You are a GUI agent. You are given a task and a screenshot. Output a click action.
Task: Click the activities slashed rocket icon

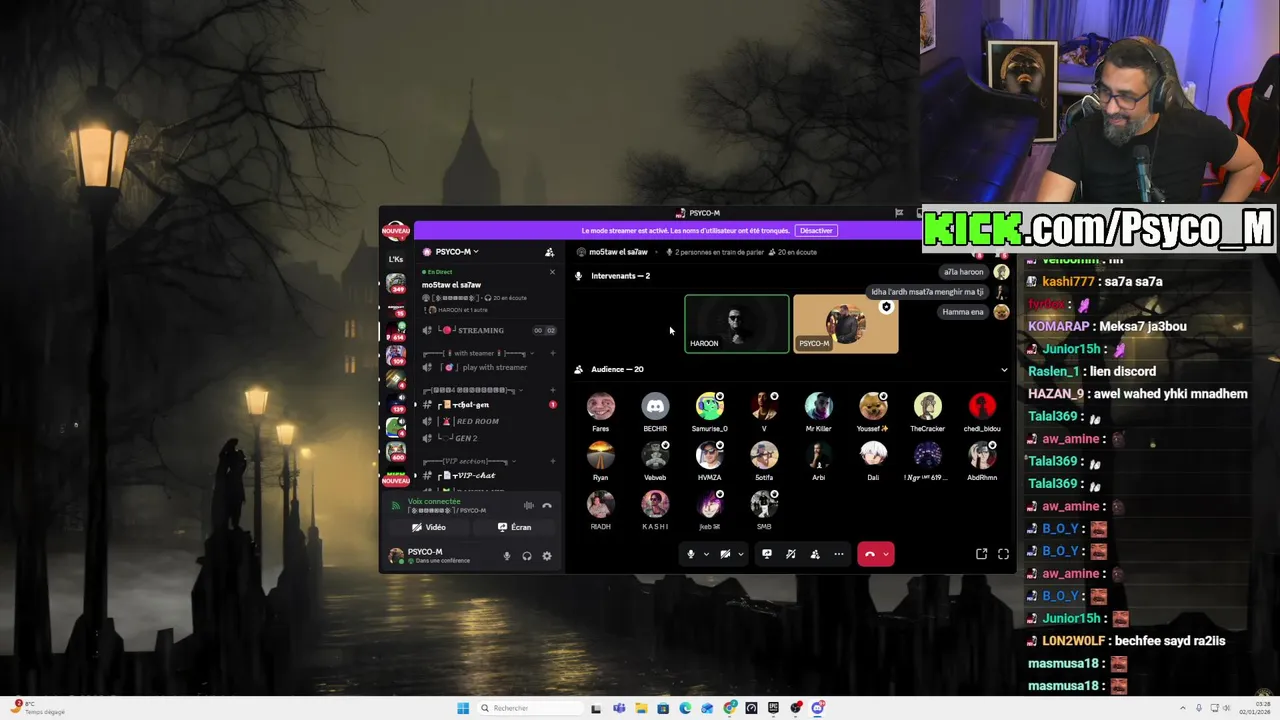[x=791, y=554]
